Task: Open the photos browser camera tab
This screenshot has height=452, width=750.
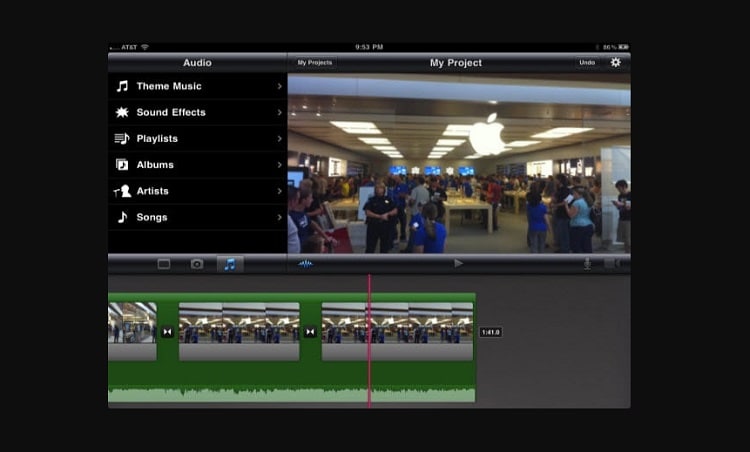Action: click(x=197, y=264)
